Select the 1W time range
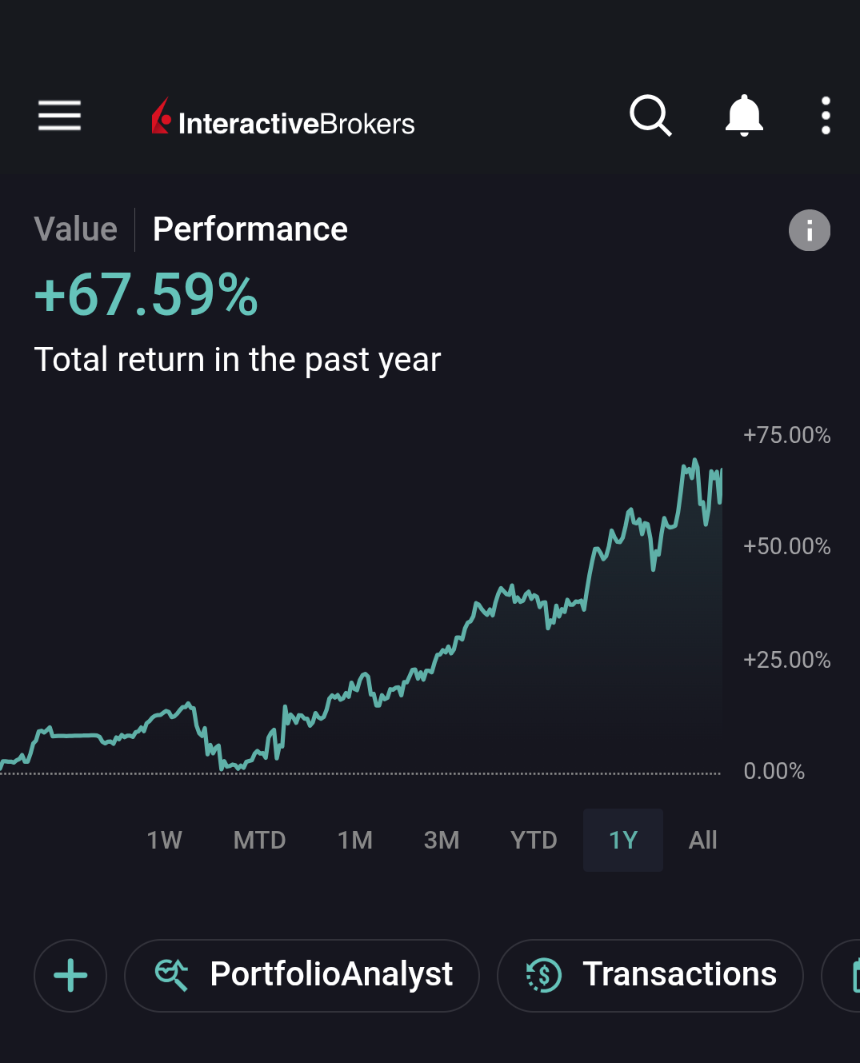This screenshot has height=1063, width=860. (164, 840)
